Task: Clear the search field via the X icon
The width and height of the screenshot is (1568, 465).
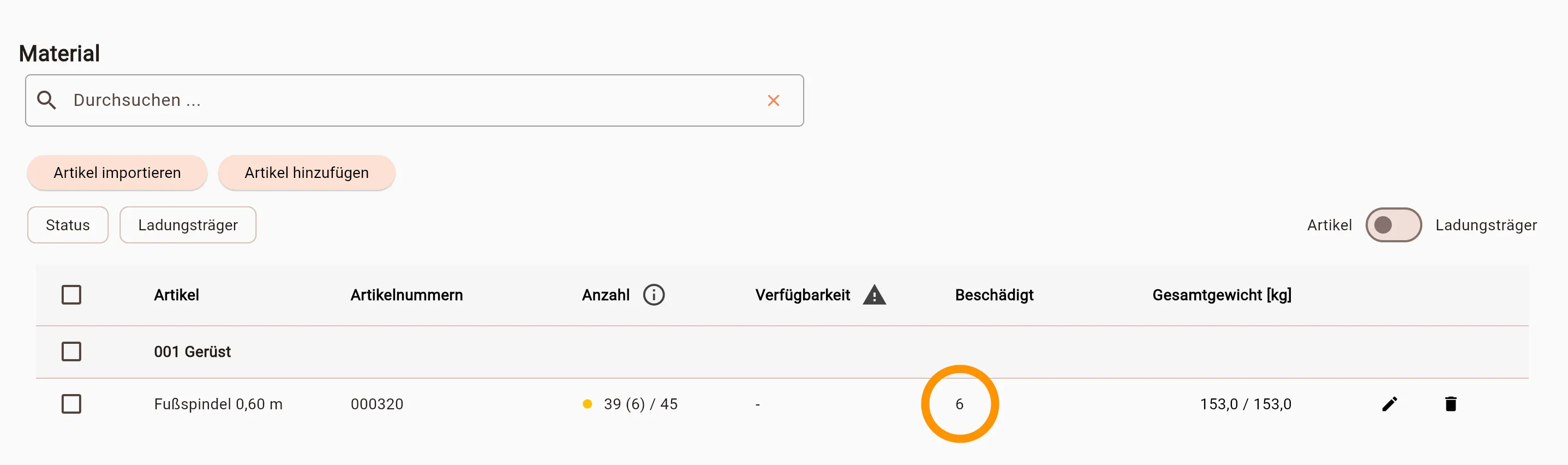Action: [774, 100]
